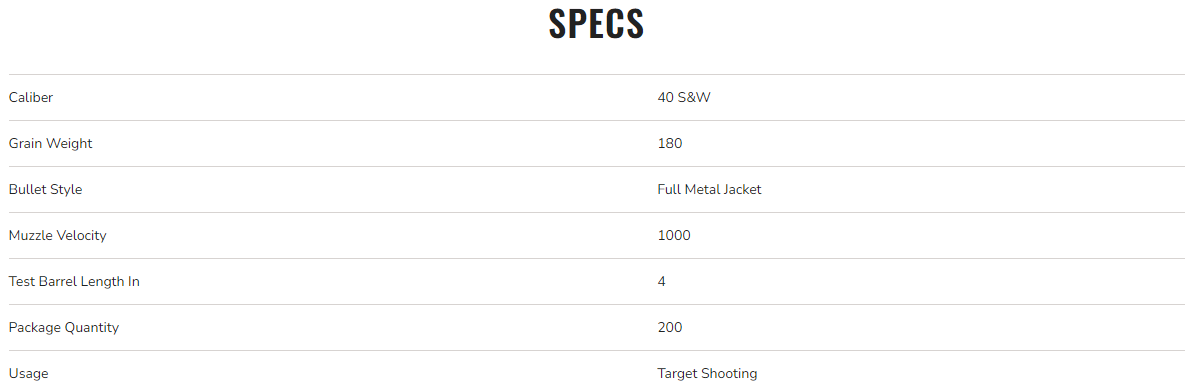Image resolution: width=1196 pixels, height=391 pixels.
Task: Click the Full Metal Jacket value
Action: [x=709, y=189]
